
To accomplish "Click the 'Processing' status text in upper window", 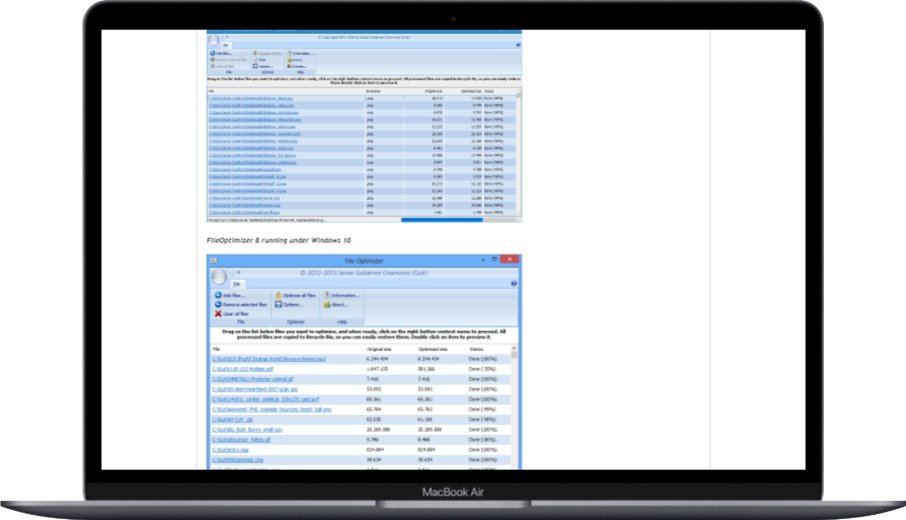I will 266,220.
